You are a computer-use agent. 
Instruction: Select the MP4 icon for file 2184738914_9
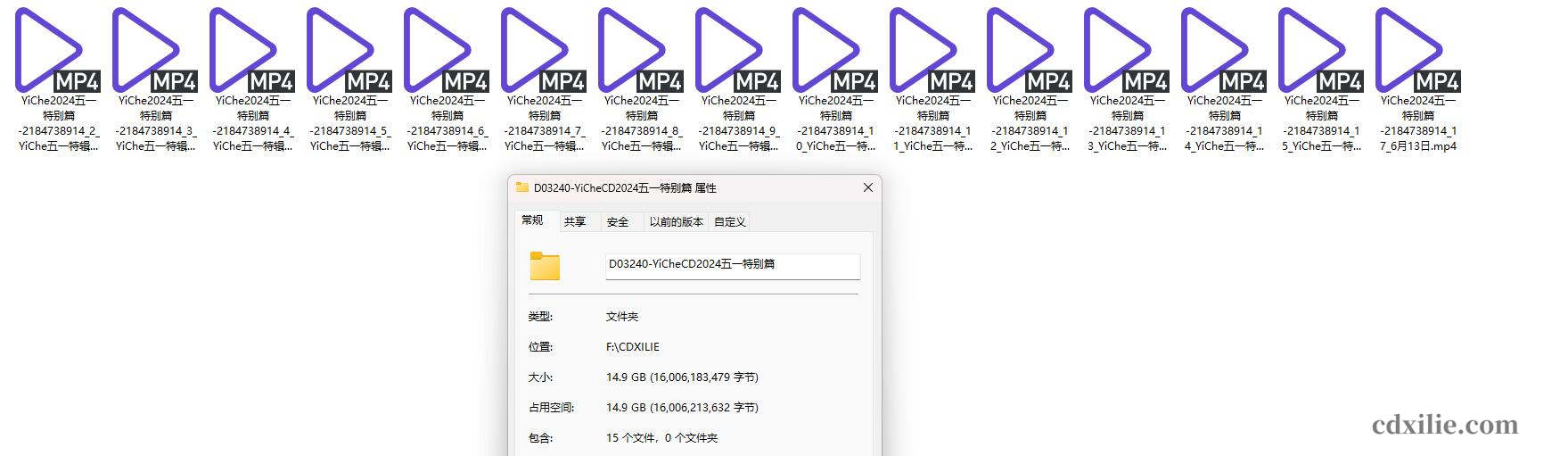pyautogui.click(x=739, y=50)
